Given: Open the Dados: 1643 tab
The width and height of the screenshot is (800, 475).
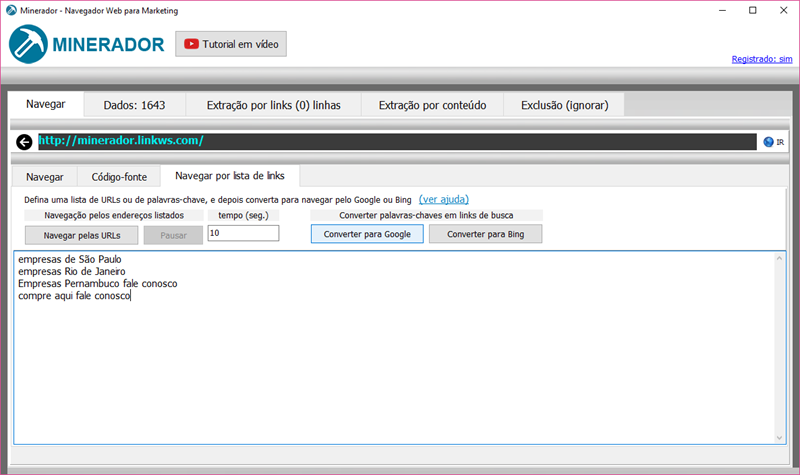Looking at the screenshot, I should 135,105.
